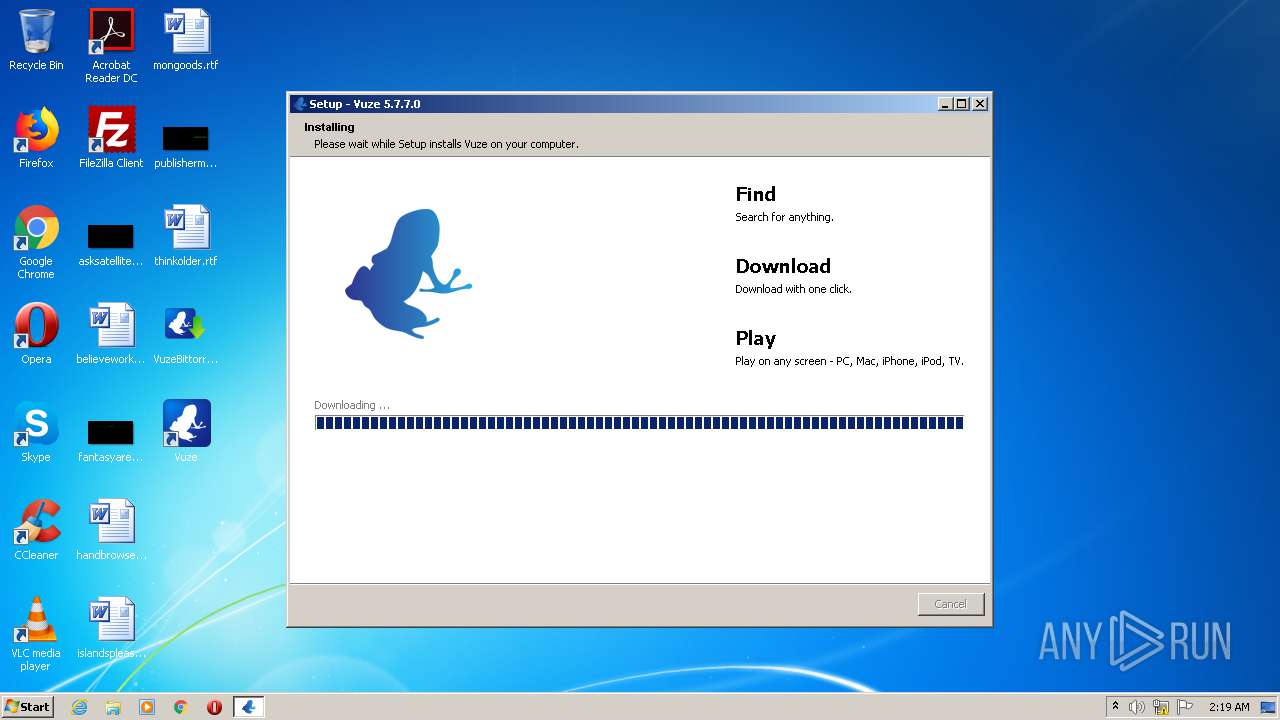Click the 'Find' heading text
This screenshot has width=1280, height=720.
(756, 195)
